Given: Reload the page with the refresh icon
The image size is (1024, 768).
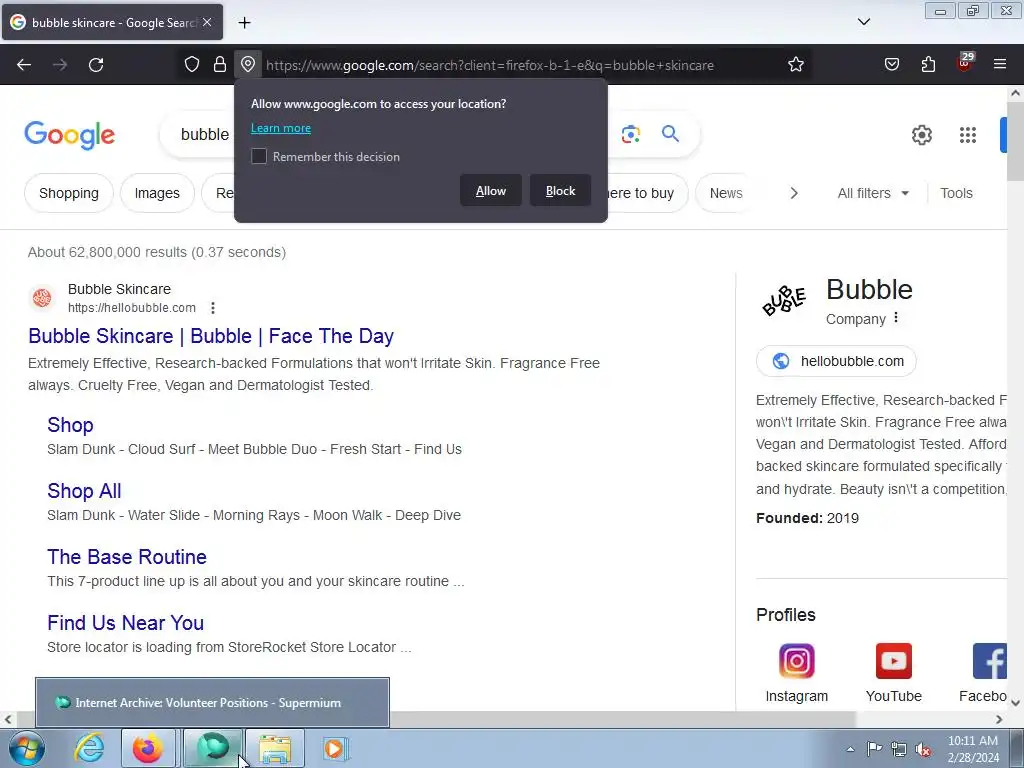Looking at the screenshot, I should tap(96, 65).
